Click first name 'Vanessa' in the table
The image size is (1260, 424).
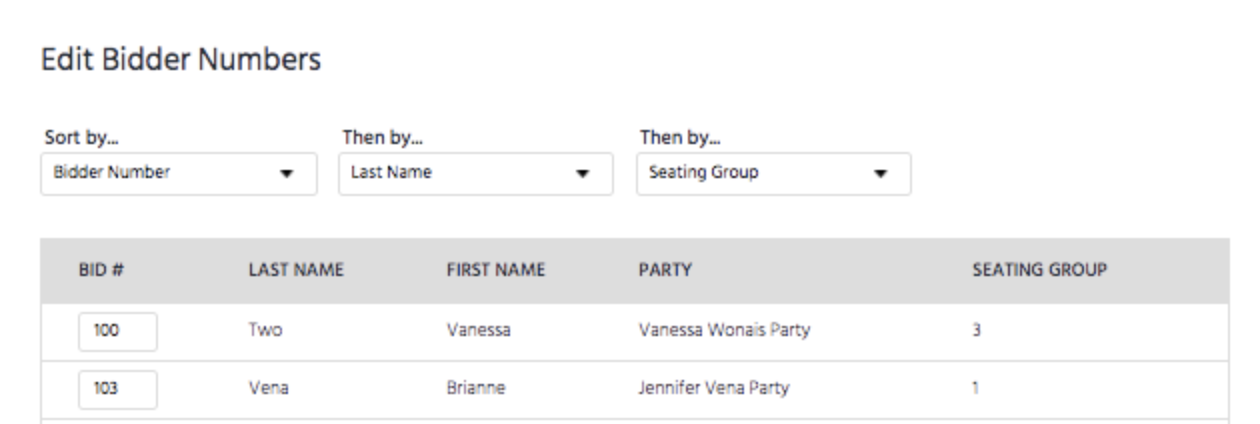478,331
